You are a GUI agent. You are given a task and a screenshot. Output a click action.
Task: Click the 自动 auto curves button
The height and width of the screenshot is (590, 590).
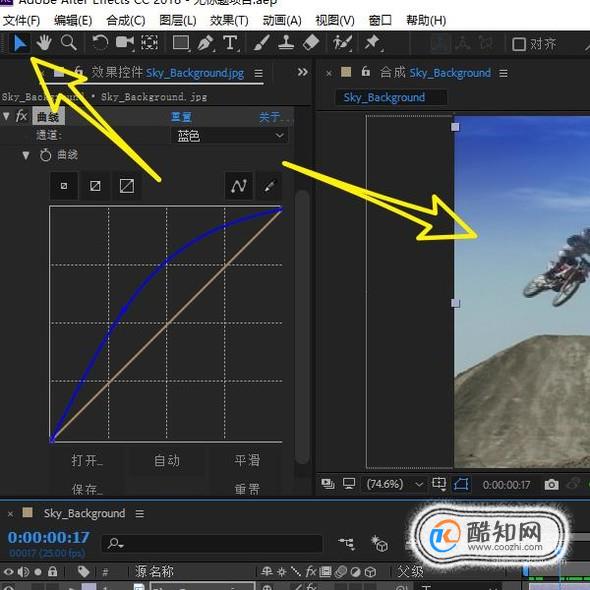pyautogui.click(x=167, y=460)
